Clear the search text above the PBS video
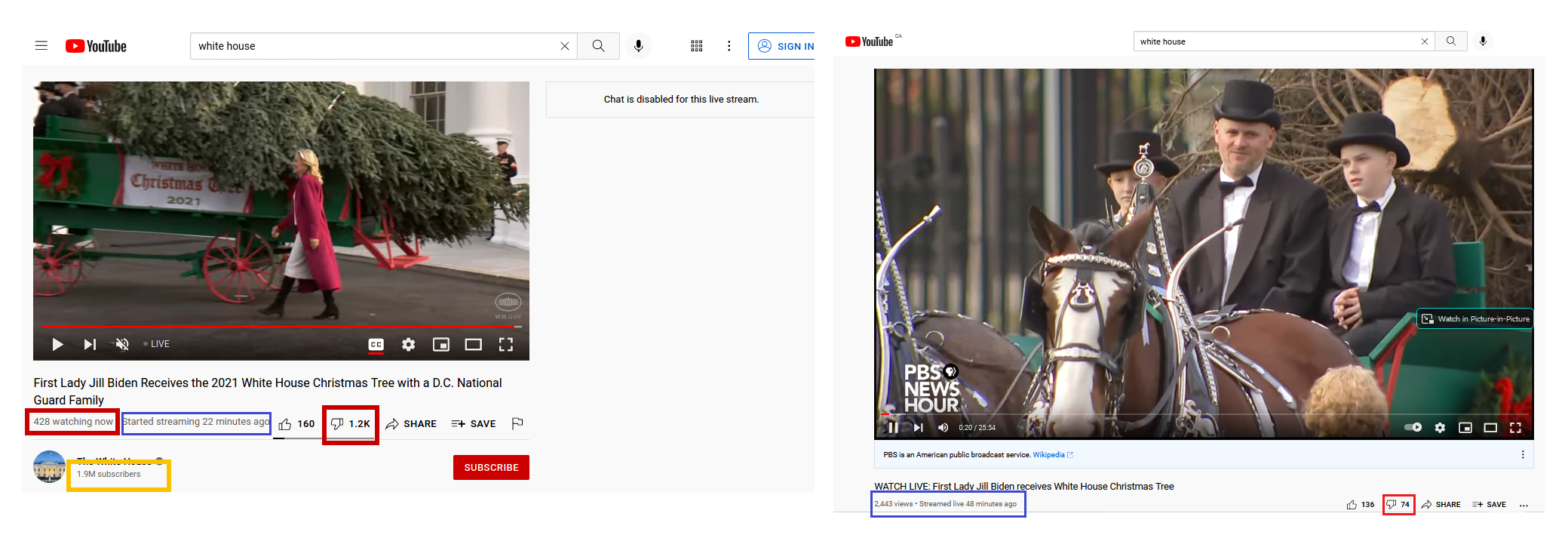The width and height of the screenshot is (1568, 538). [x=1425, y=42]
